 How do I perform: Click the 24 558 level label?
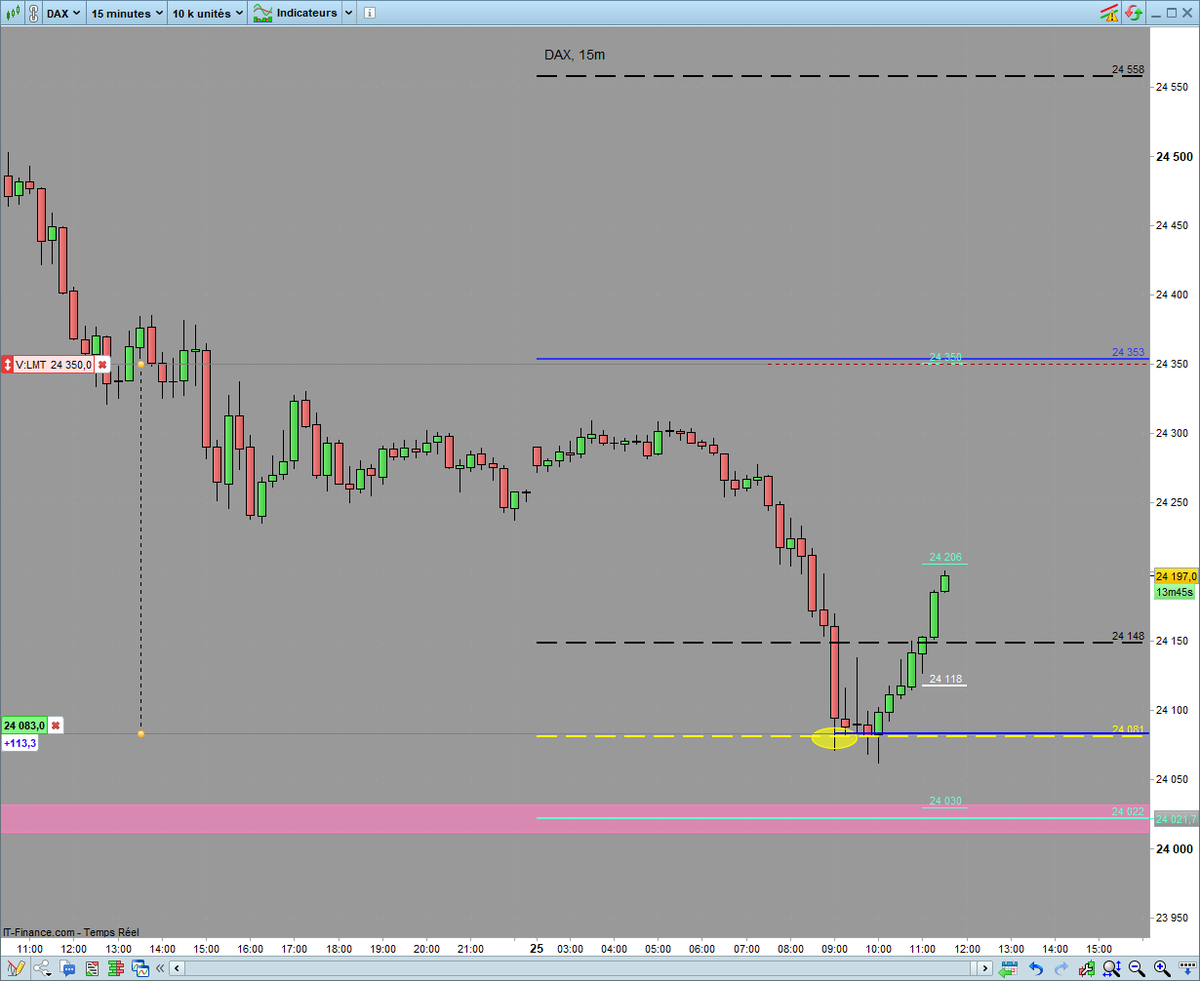[x=1128, y=69]
